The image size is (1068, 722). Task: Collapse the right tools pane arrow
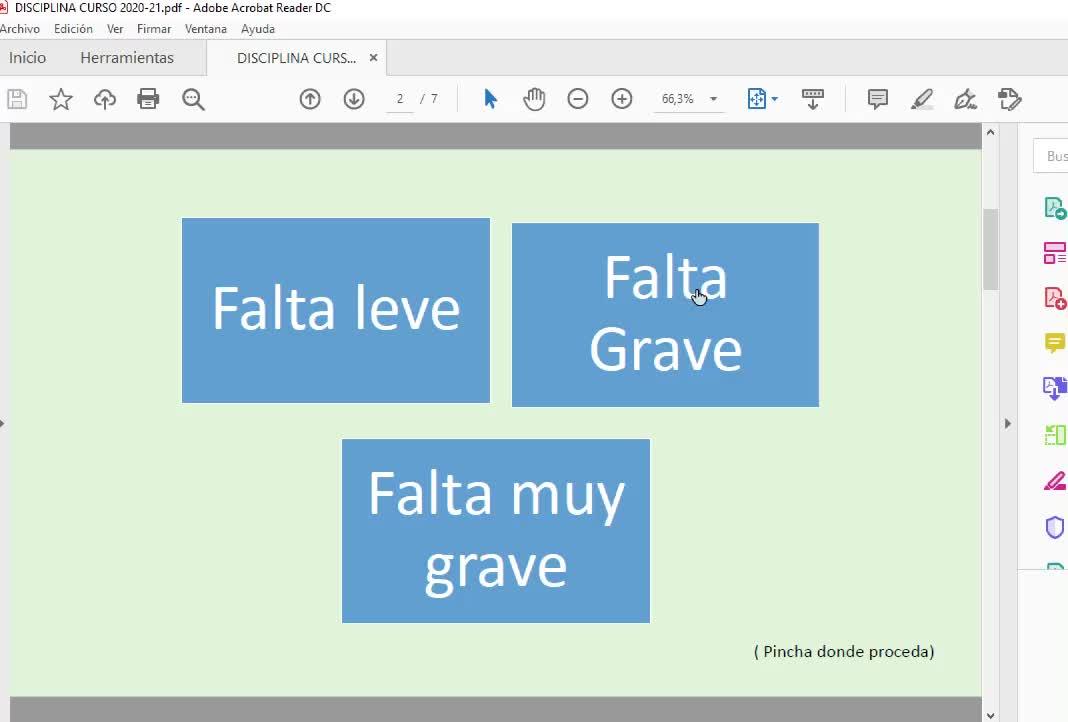point(1007,423)
